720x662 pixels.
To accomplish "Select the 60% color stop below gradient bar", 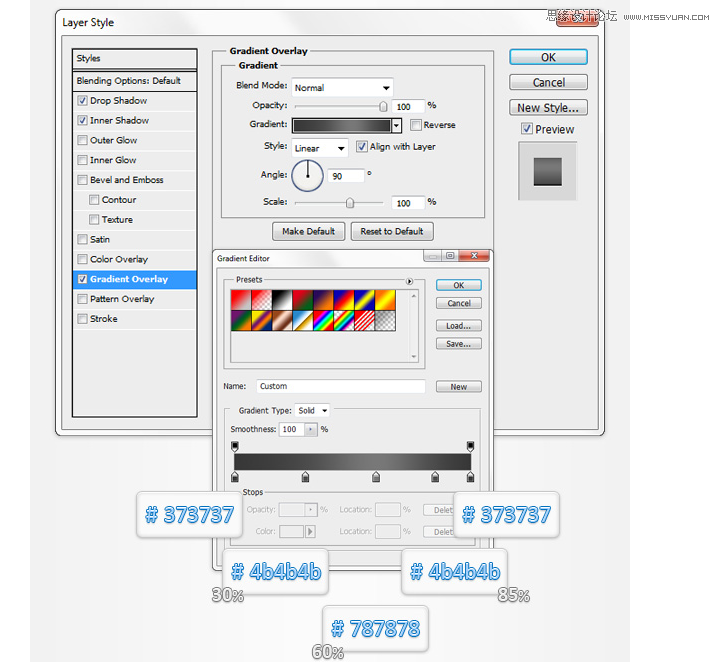I will point(376,477).
